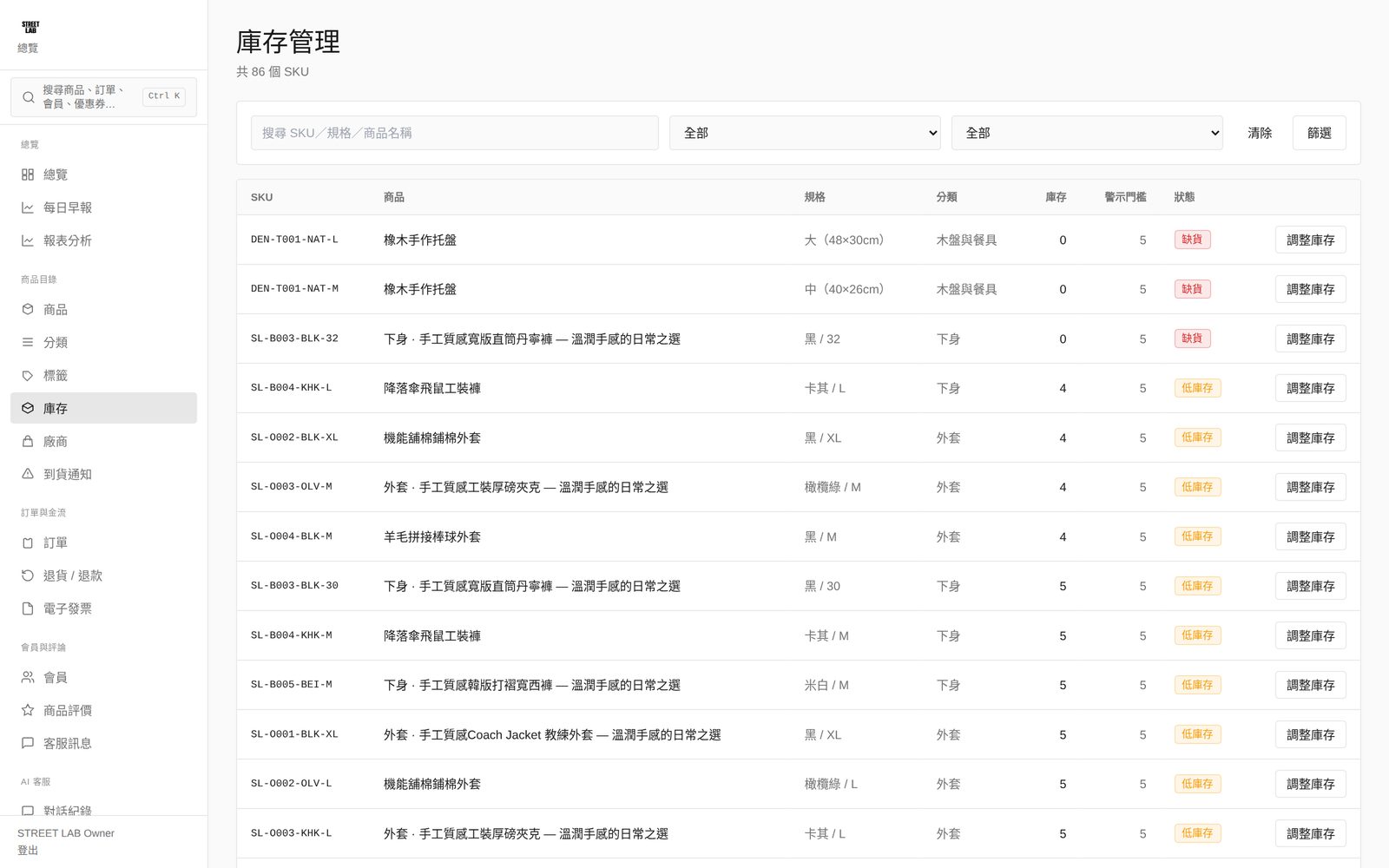Click 調整庫存 for SL-O003-KHK-L

click(x=1310, y=833)
